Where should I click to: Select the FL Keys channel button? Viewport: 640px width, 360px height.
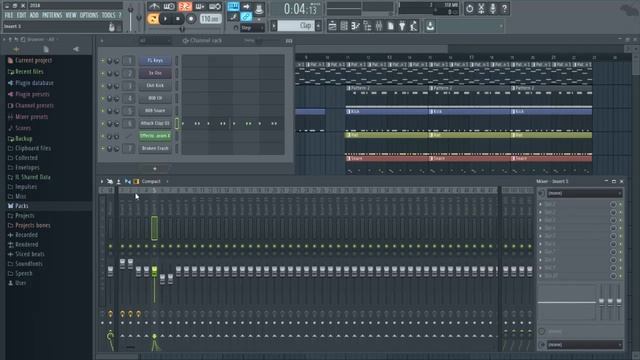coord(155,60)
